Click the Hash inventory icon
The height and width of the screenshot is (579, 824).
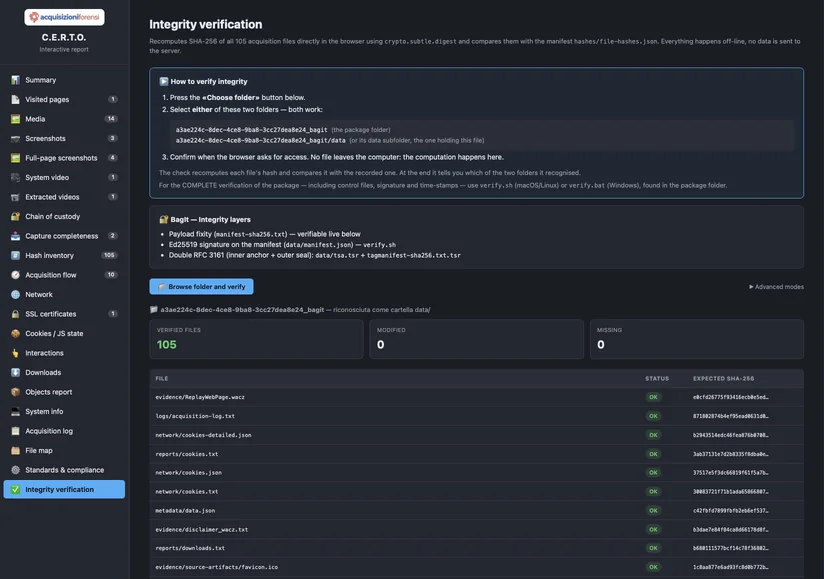pyautogui.click(x=15, y=255)
